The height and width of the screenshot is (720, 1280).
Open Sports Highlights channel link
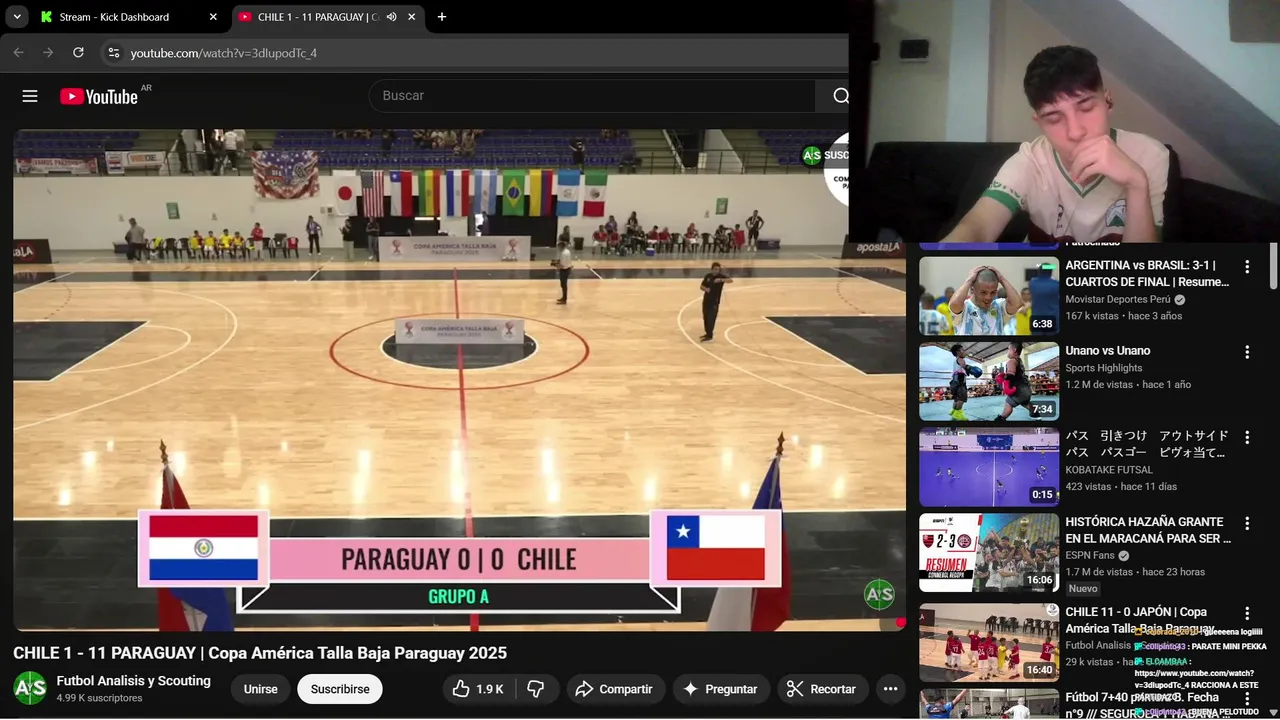point(1107,368)
